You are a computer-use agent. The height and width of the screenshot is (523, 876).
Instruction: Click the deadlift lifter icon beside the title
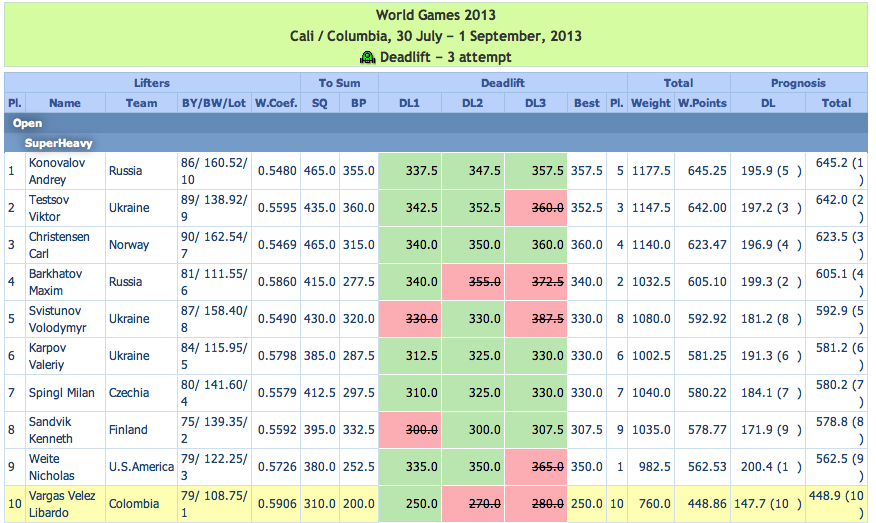point(367,57)
